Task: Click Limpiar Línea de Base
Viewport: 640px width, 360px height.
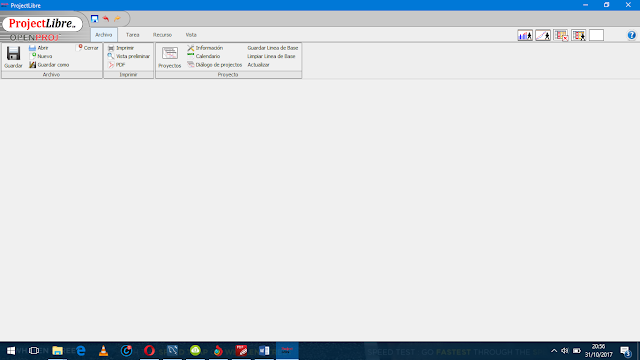Action: tap(271, 56)
